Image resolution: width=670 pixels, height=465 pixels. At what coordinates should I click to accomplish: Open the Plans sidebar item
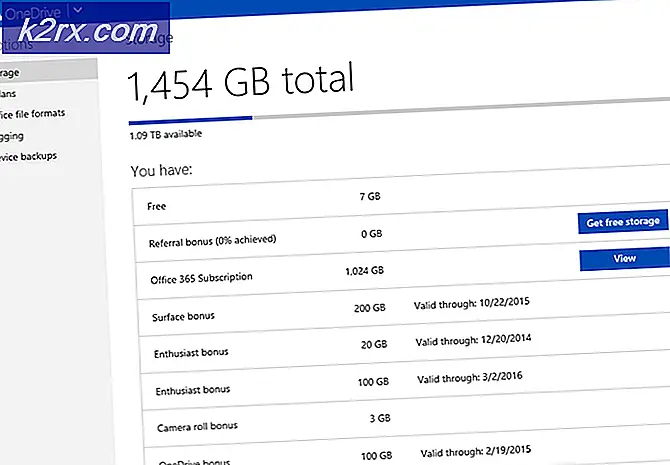pyautogui.click(x=8, y=94)
